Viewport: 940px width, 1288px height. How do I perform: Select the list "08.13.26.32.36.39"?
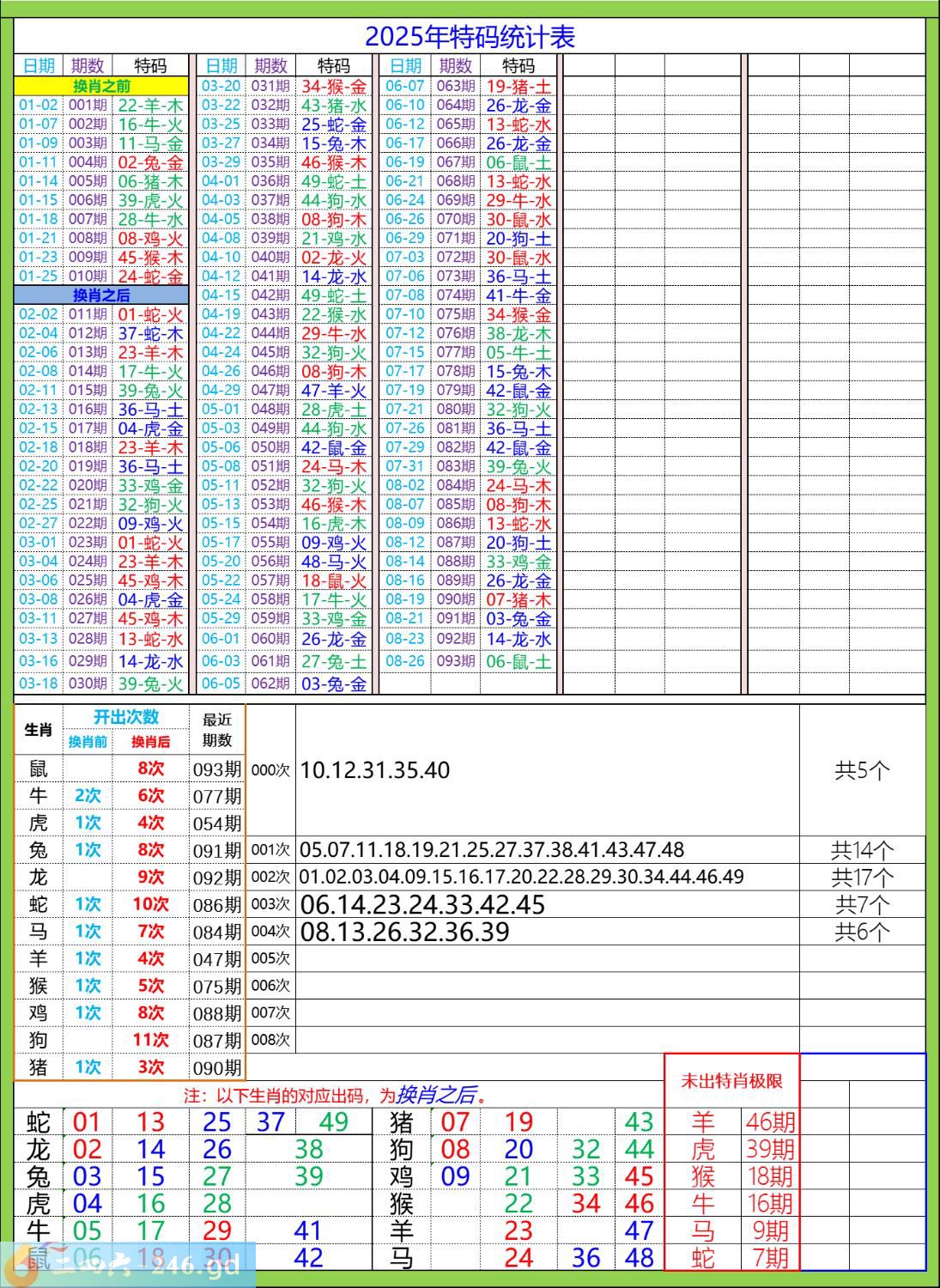click(404, 932)
